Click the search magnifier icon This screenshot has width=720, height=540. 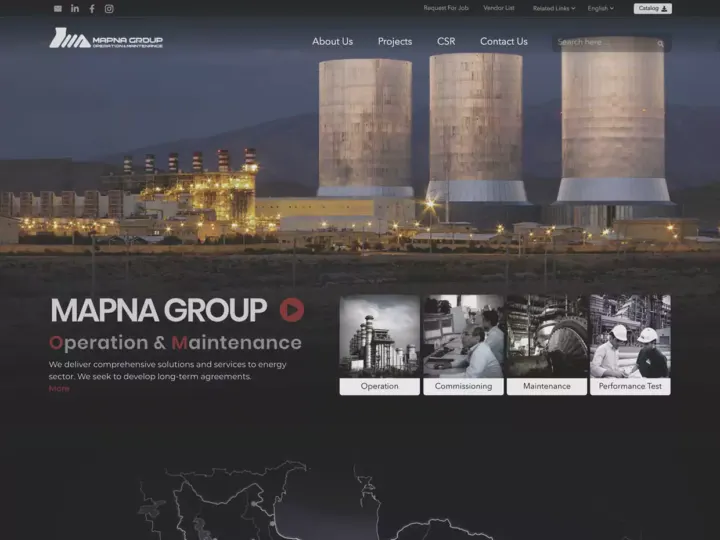point(660,44)
